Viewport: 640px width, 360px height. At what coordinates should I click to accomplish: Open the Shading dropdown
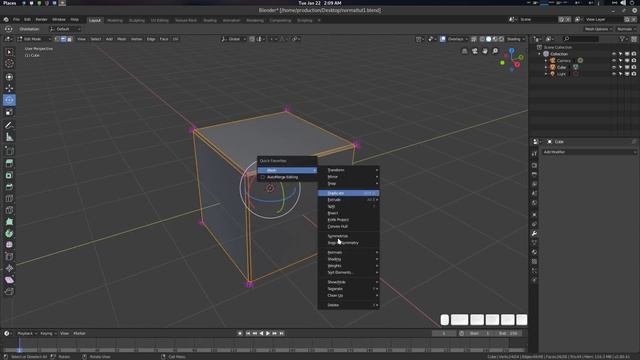tap(516, 39)
